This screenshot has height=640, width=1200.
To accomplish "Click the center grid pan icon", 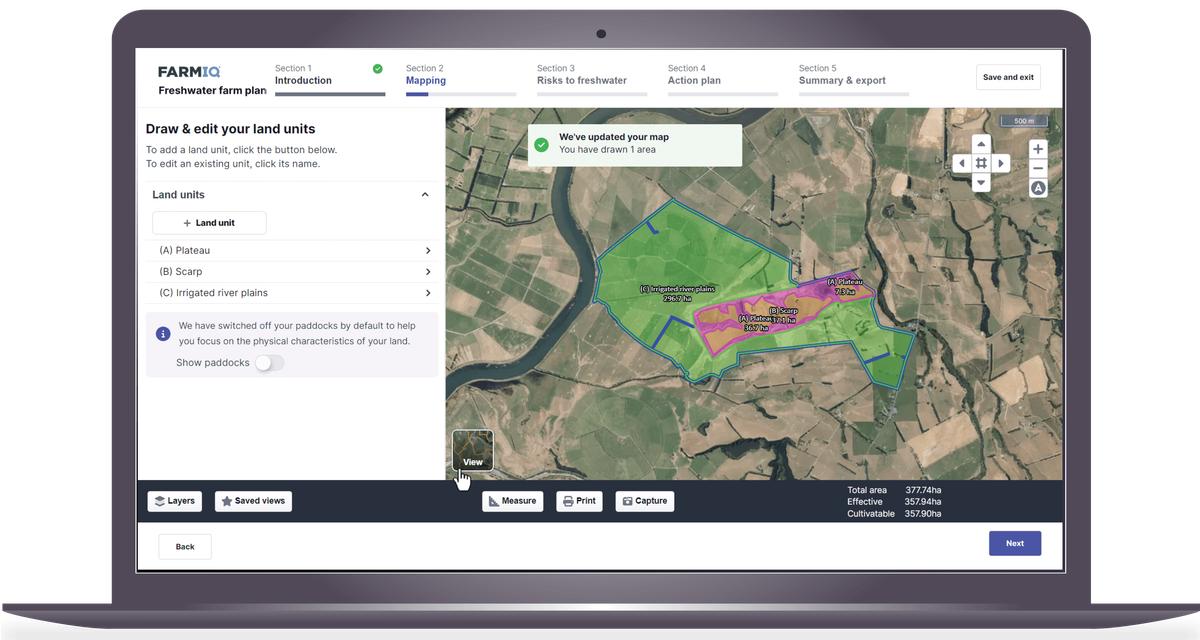I will [x=981, y=162].
